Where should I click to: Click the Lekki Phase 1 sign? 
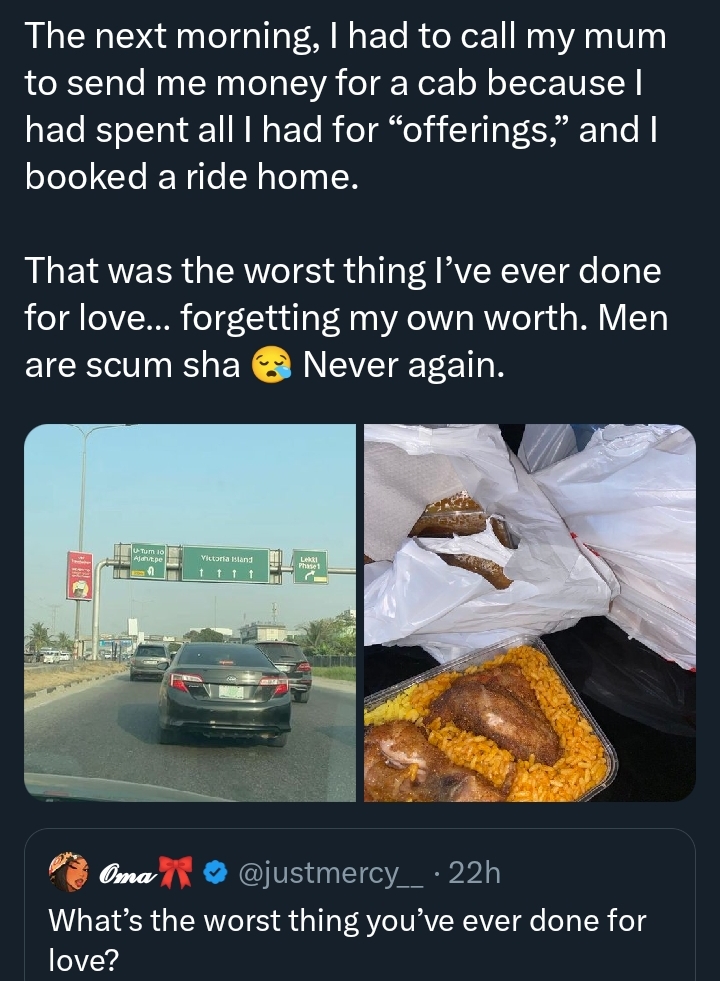coord(308,564)
